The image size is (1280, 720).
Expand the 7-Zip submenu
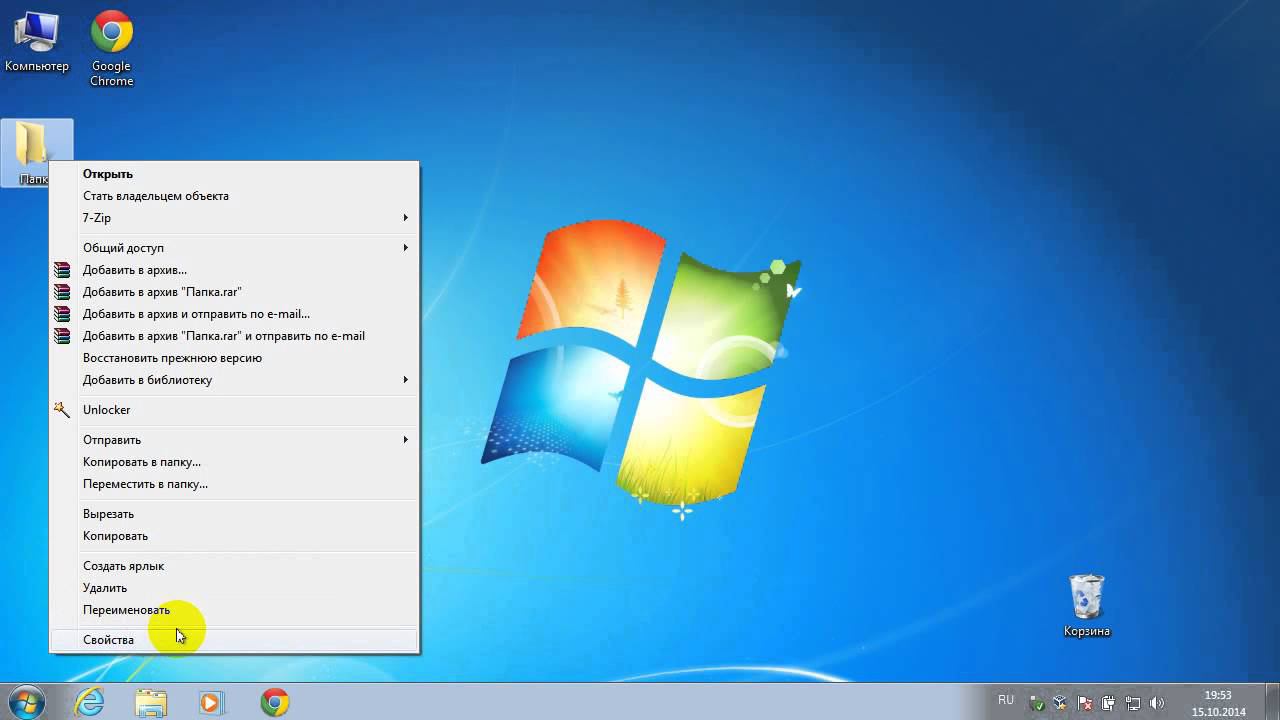click(234, 218)
